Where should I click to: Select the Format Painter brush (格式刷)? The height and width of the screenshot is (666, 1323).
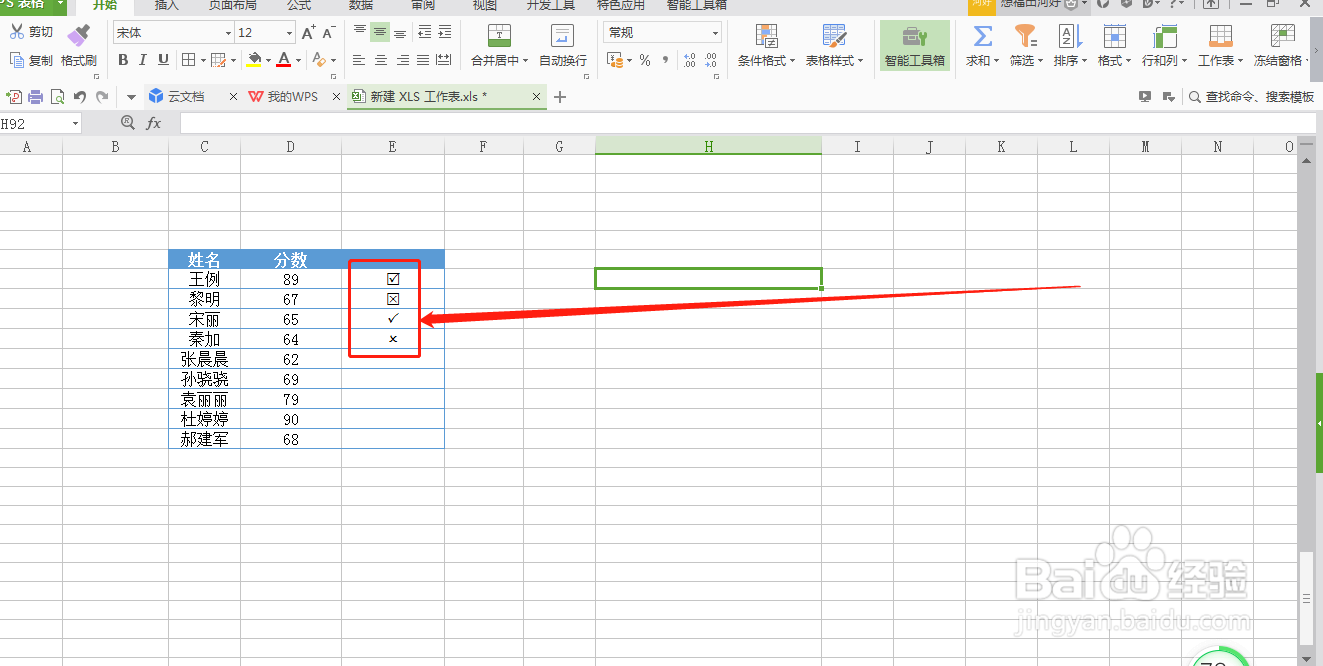[x=78, y=36]
